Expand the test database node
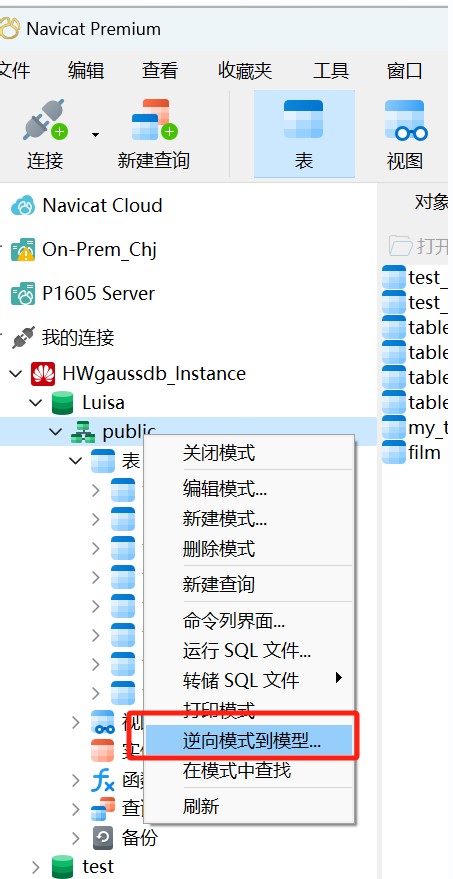The image size is (453, 879). tap(36, 867)
